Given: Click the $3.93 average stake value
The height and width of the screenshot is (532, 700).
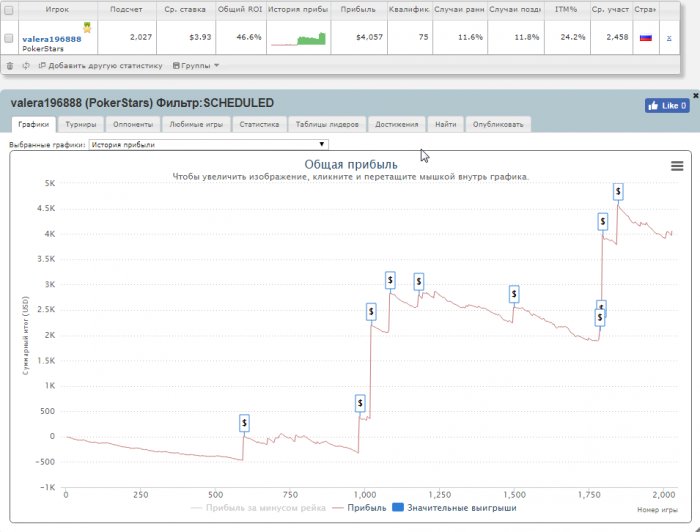Looking at the screenshot, I should 200,37.
